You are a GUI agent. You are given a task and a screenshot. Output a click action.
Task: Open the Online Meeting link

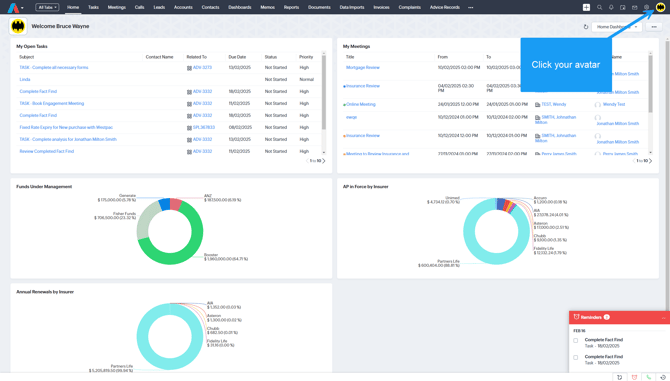pyautogui.click(x=361, y=104)
